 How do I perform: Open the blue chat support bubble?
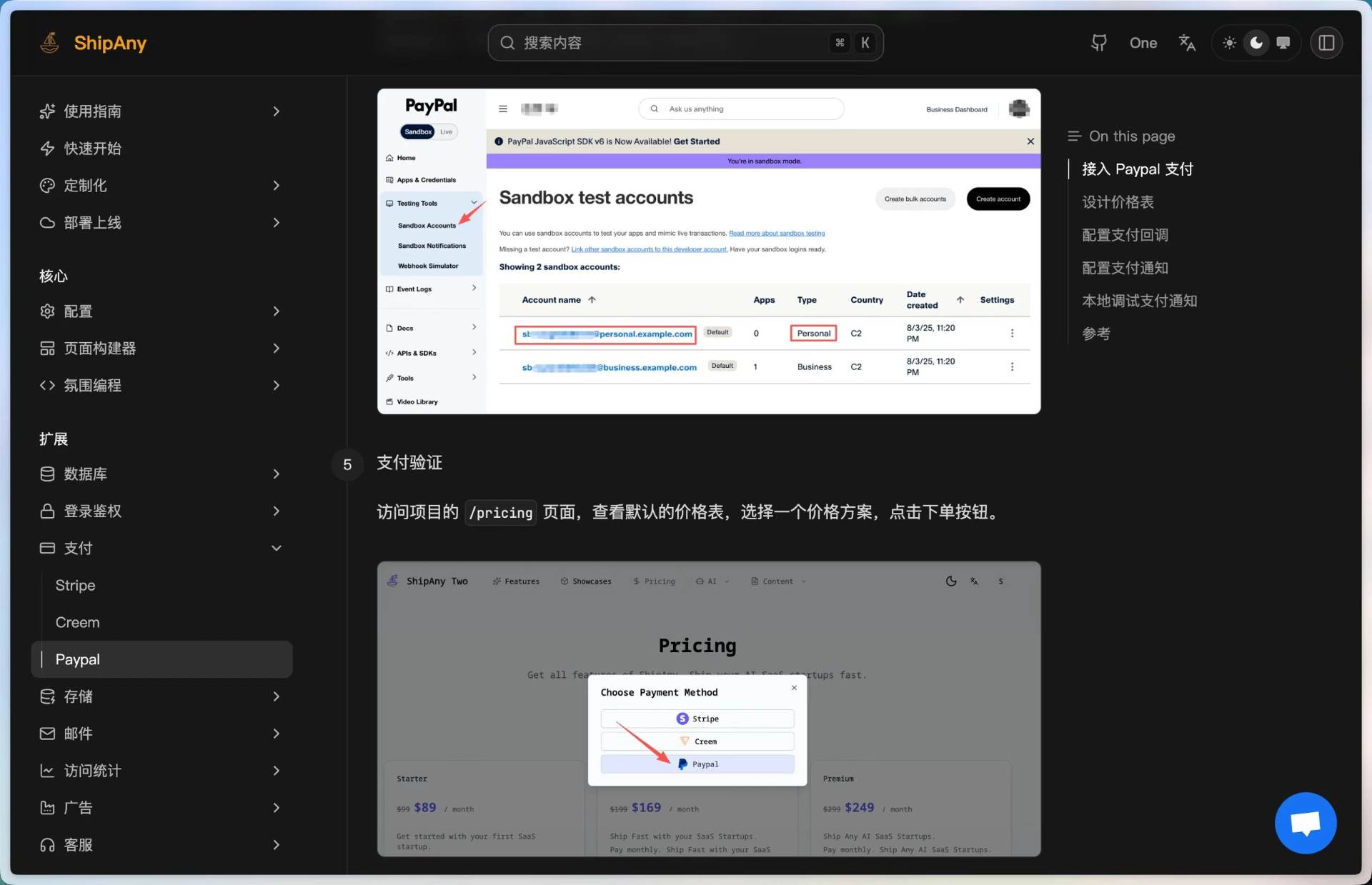[1305, 822]
